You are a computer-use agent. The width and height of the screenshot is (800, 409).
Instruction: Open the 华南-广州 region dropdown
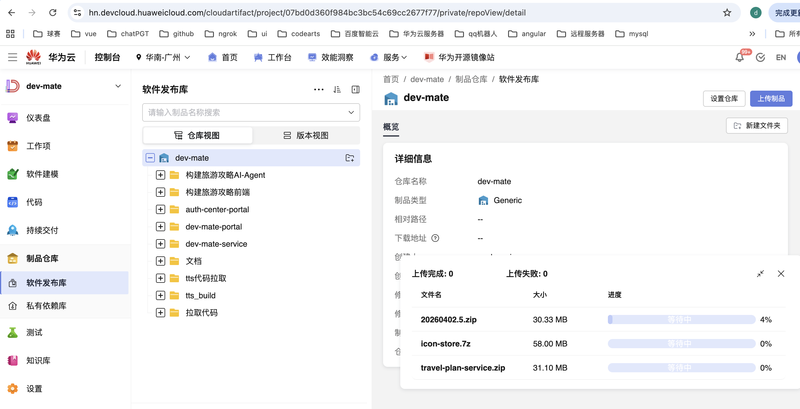click(163, 58)
